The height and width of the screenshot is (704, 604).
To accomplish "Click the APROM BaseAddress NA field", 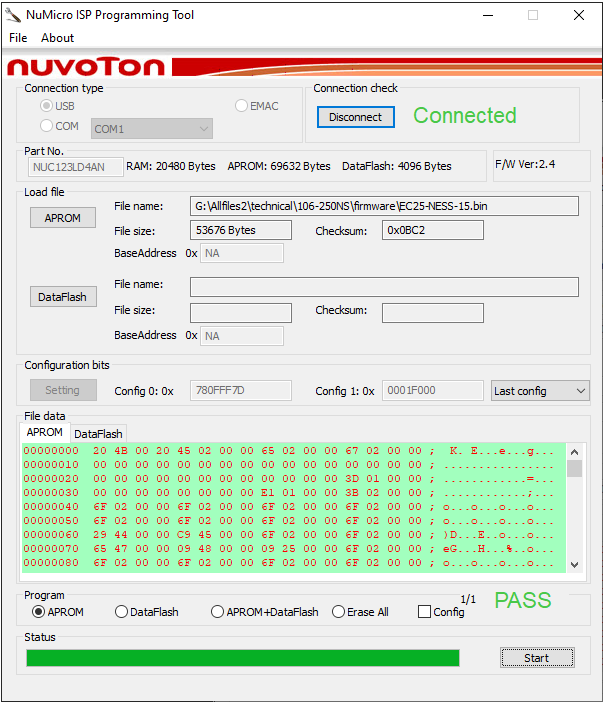I will [x=242, y=253].
